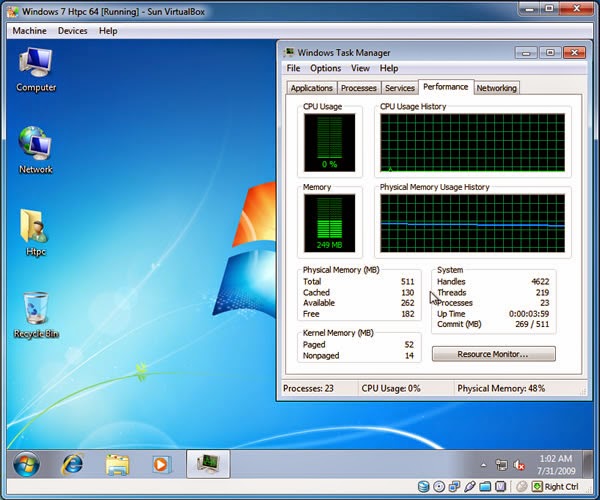Click the Physical Memory Usage History graph
The width and height of the screenshot is (600, 500).
click(472, 223)
